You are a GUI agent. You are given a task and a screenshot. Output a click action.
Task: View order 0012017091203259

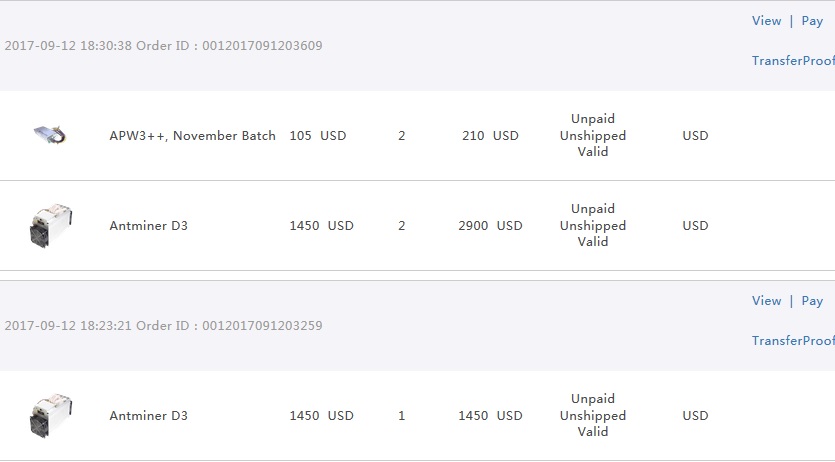[766, 301]
